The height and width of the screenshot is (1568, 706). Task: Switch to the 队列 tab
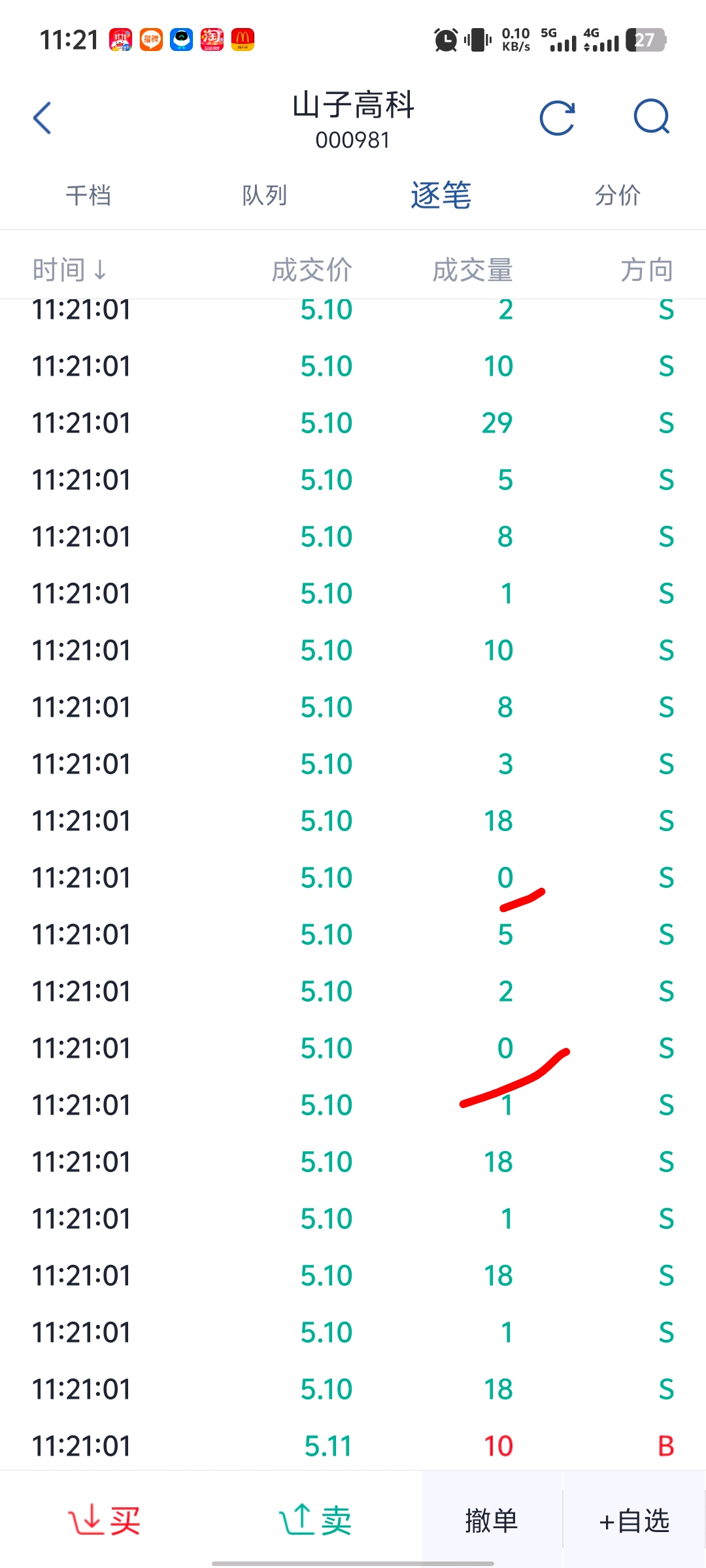coord(265,195)
